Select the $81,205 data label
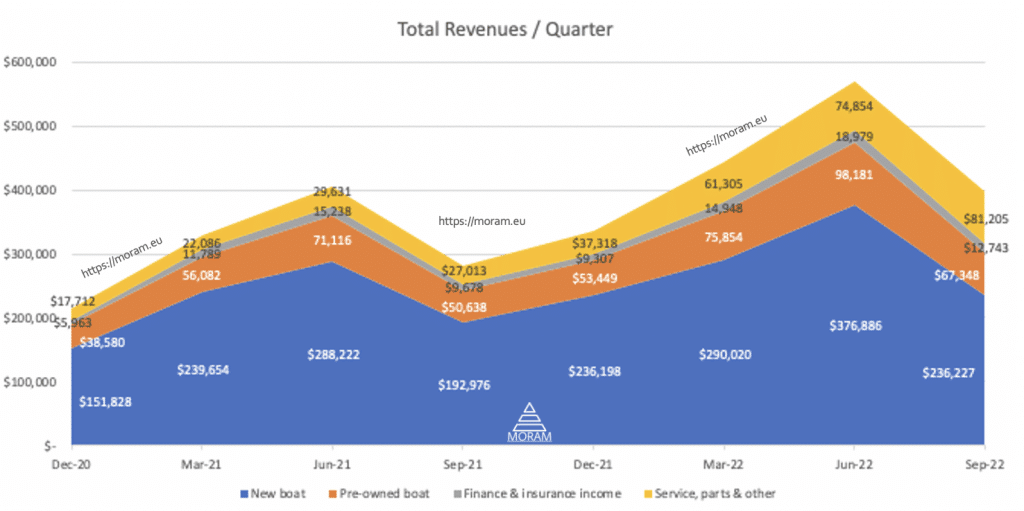 tap(985, 219)
